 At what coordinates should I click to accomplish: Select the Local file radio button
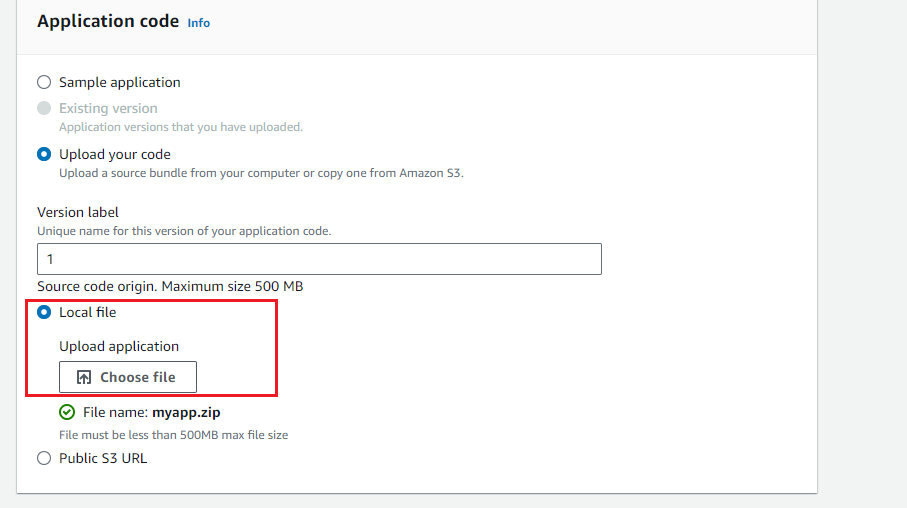click(44, 312)
